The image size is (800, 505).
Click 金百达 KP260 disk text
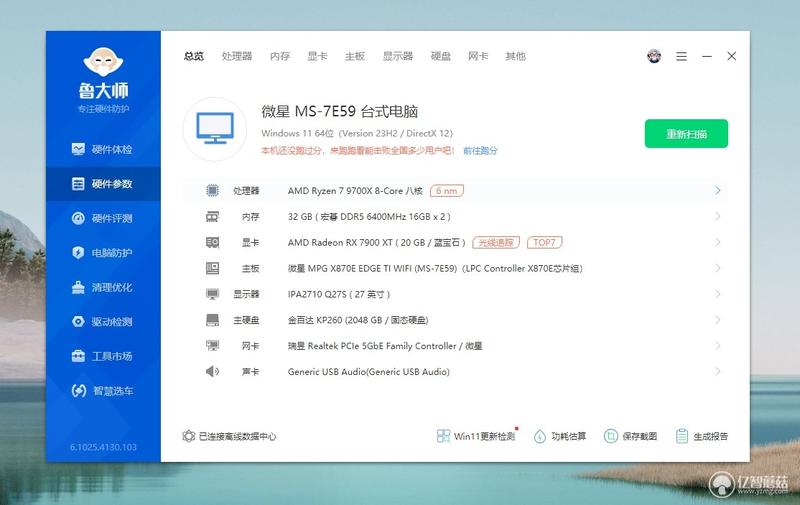point(358,320)
